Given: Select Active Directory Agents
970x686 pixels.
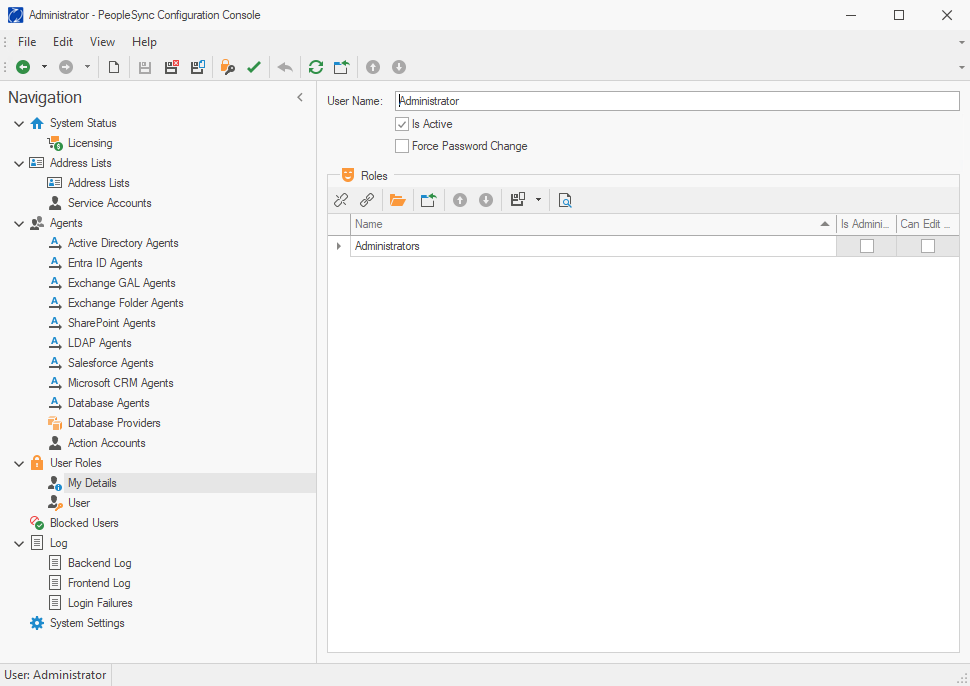Looking at the screenshot, I should [123, 243].
